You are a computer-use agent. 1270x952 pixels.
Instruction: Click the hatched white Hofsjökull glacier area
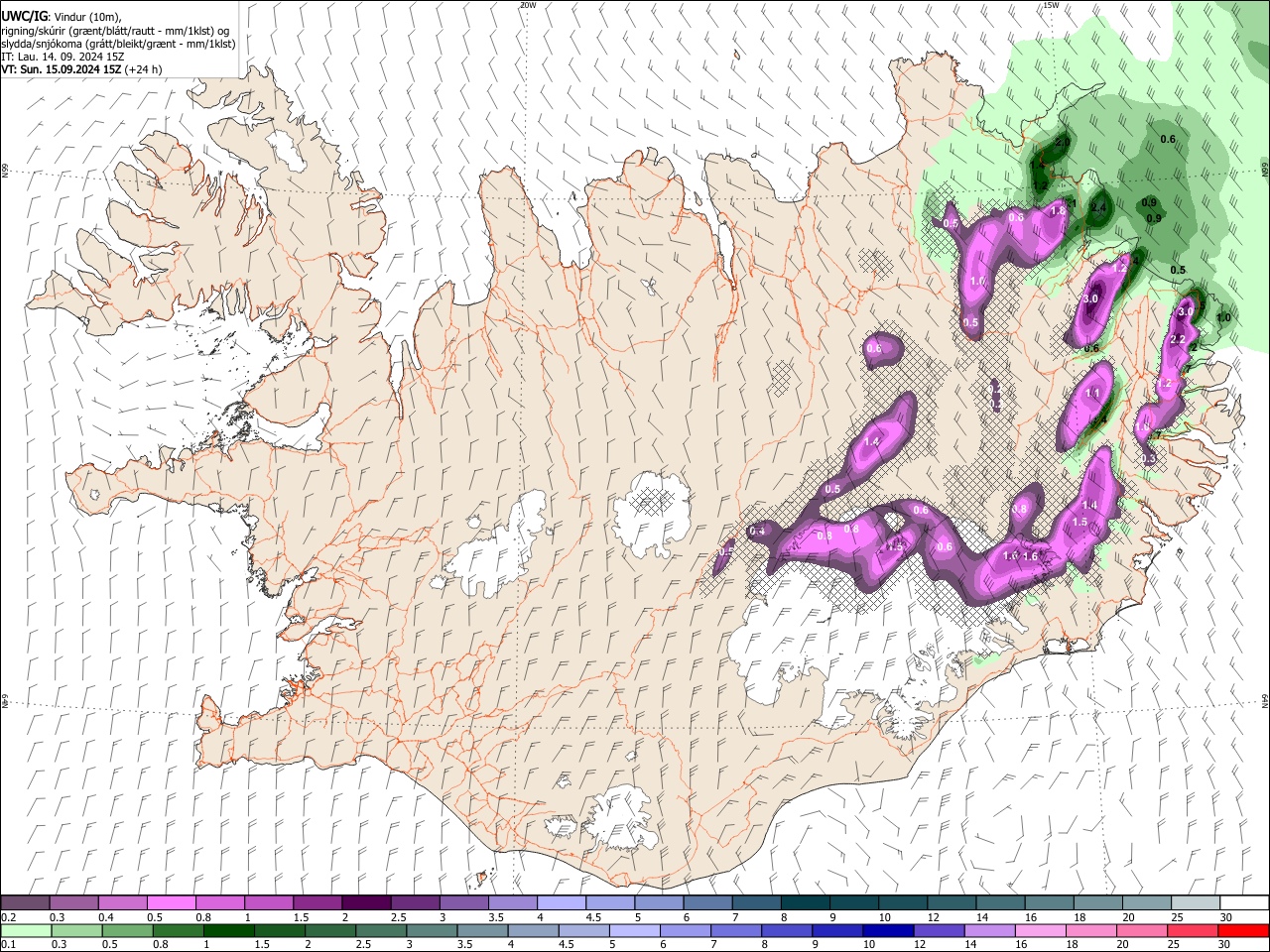pos(652,514)
